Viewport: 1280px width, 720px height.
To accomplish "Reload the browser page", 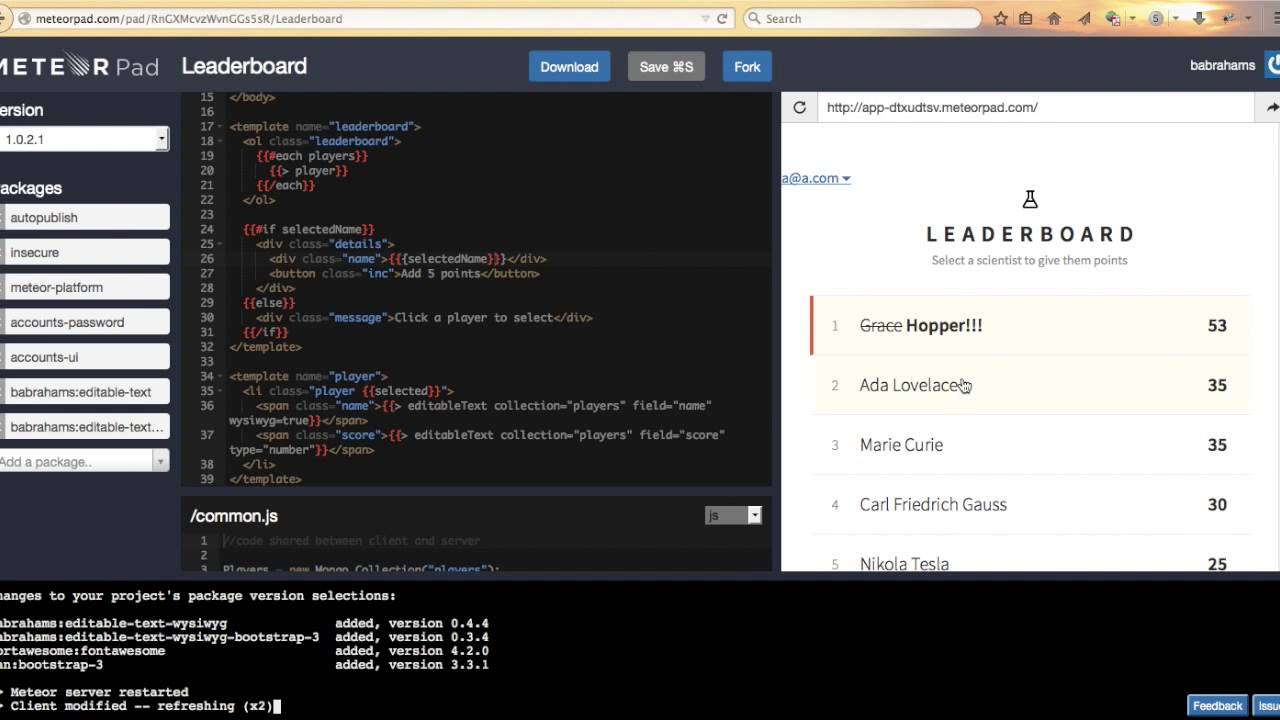I will [721, 18].
